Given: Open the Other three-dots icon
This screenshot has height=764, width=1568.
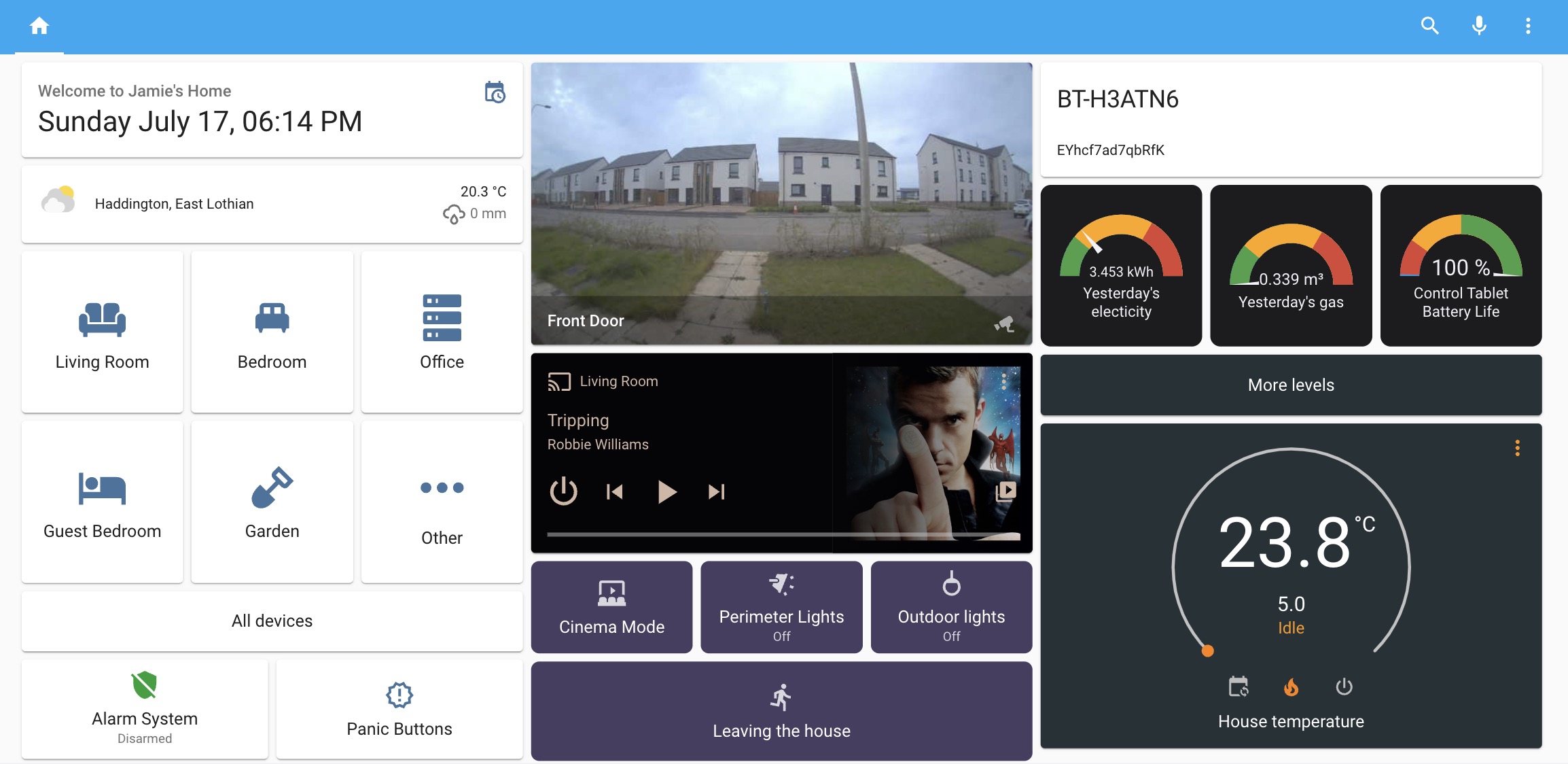Looking at the screenshot, I should click(442, 487).
